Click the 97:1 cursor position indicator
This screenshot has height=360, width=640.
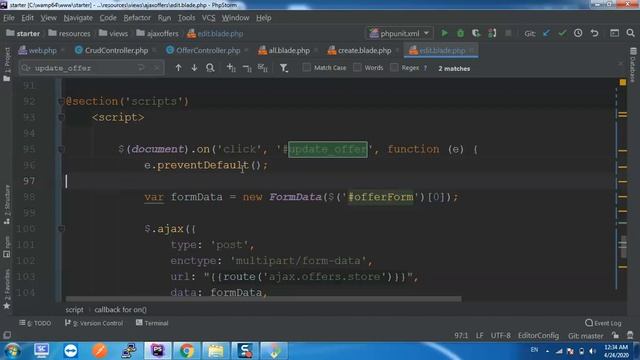click(x=461, y=336)
